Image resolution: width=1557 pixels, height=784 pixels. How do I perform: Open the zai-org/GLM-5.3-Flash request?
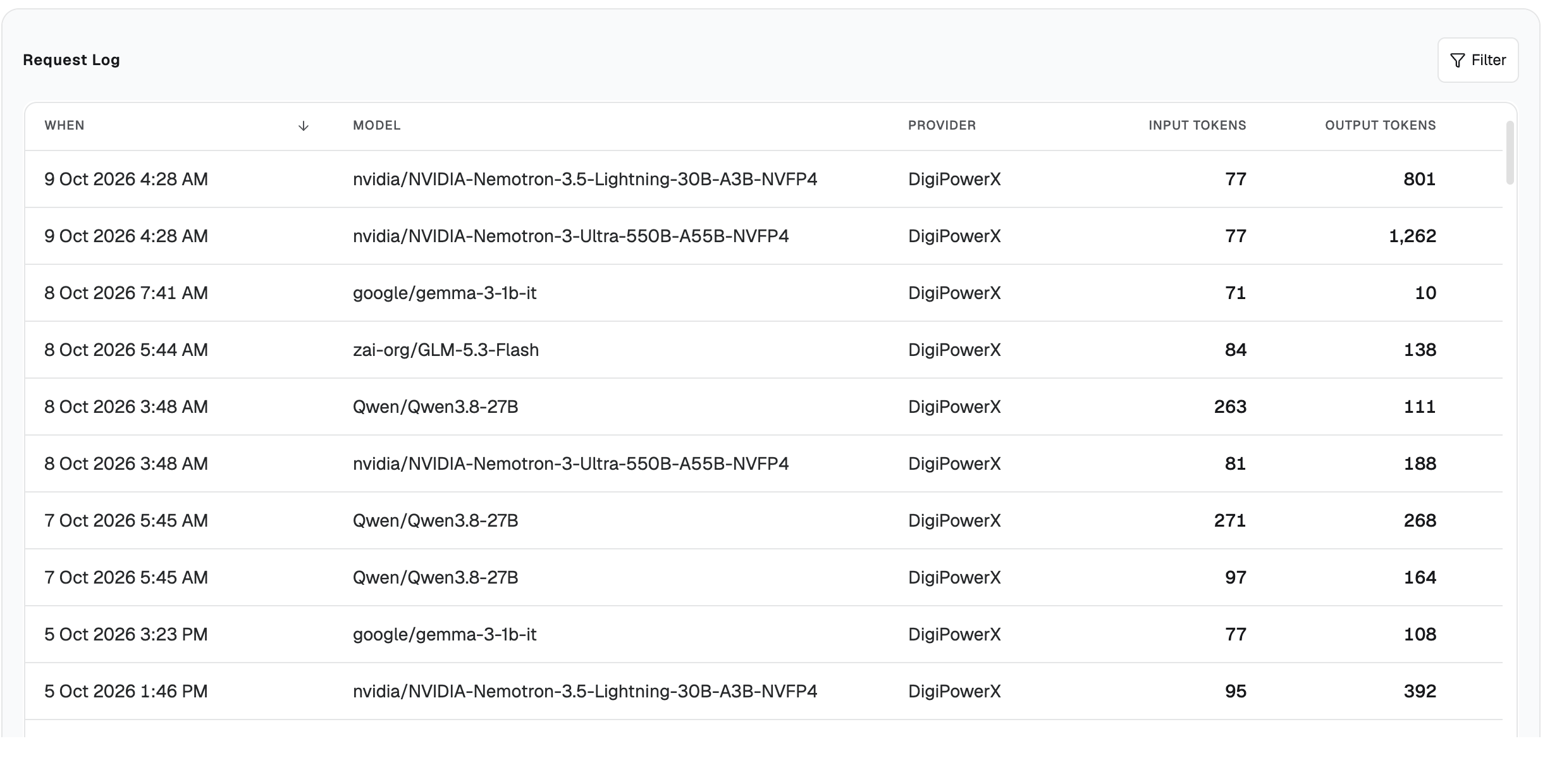[763, 350]
